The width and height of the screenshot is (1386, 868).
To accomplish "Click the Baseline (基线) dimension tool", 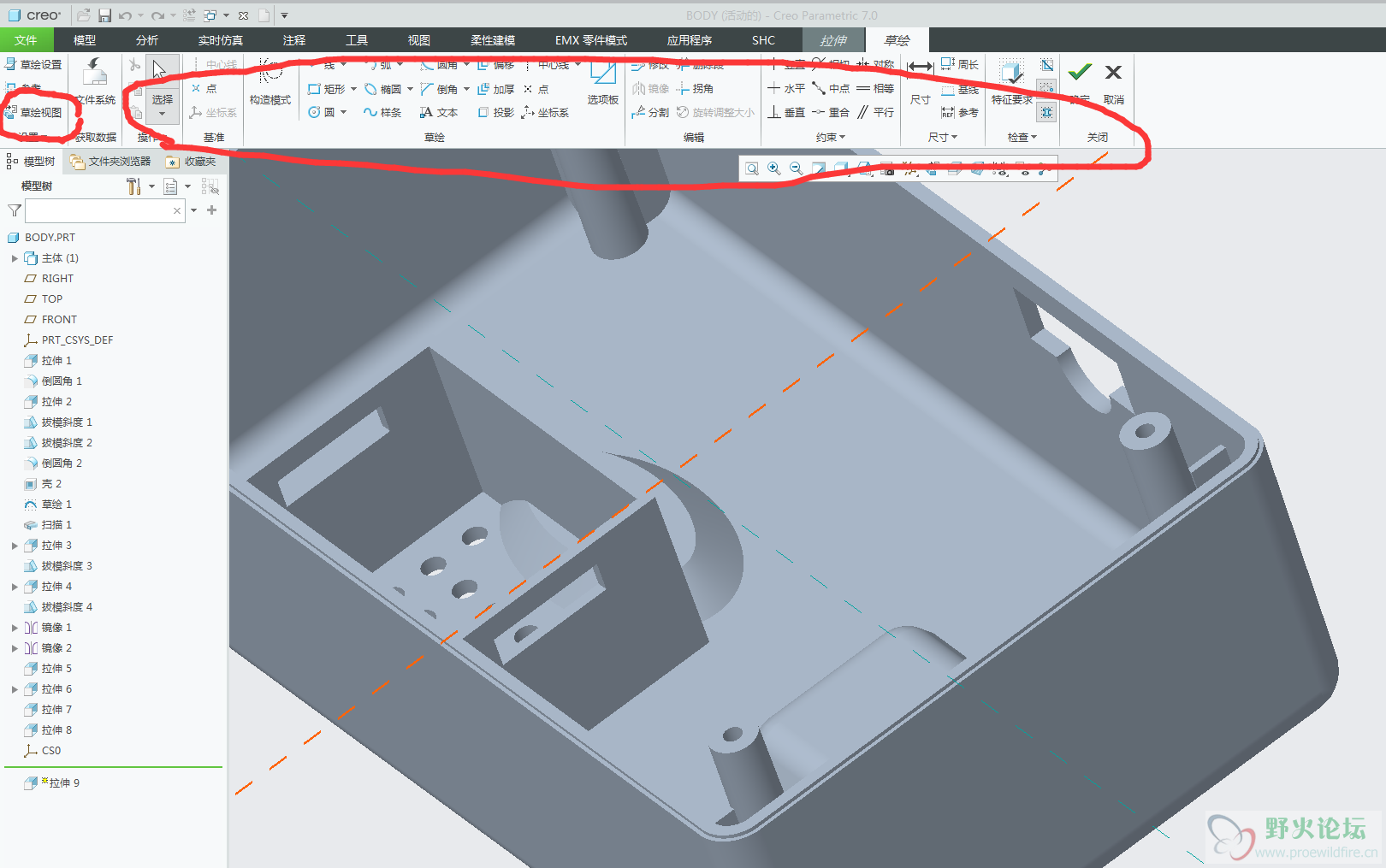I will click(x=959, y=89).
